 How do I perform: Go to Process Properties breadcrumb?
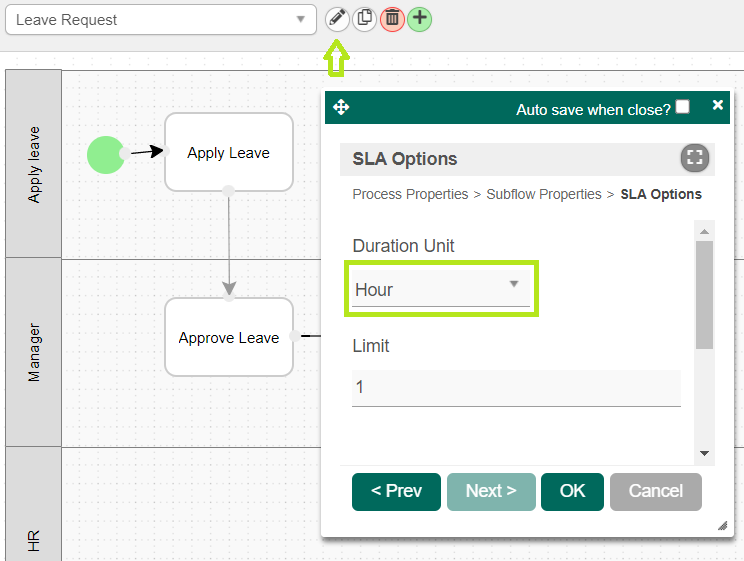(x=410, y=194)
